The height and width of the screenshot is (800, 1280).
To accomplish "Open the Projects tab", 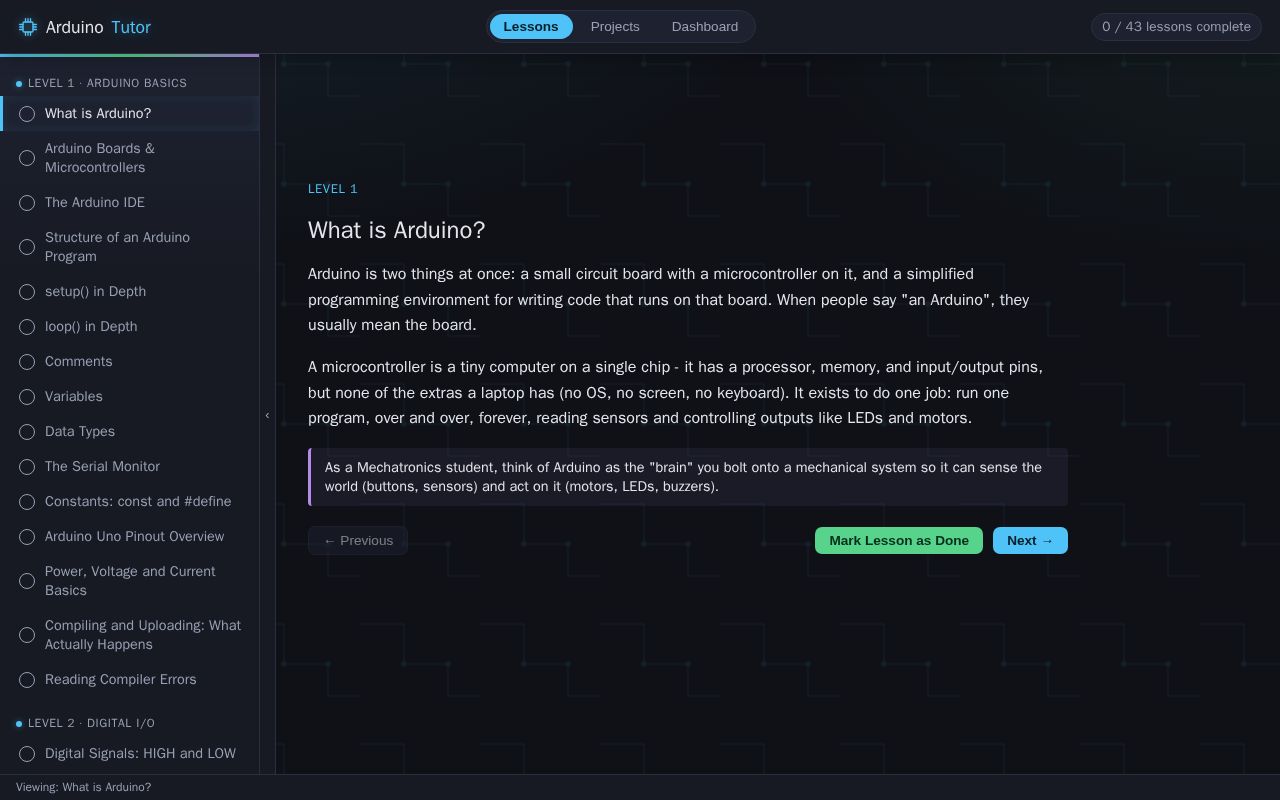I will click(615, 26).
